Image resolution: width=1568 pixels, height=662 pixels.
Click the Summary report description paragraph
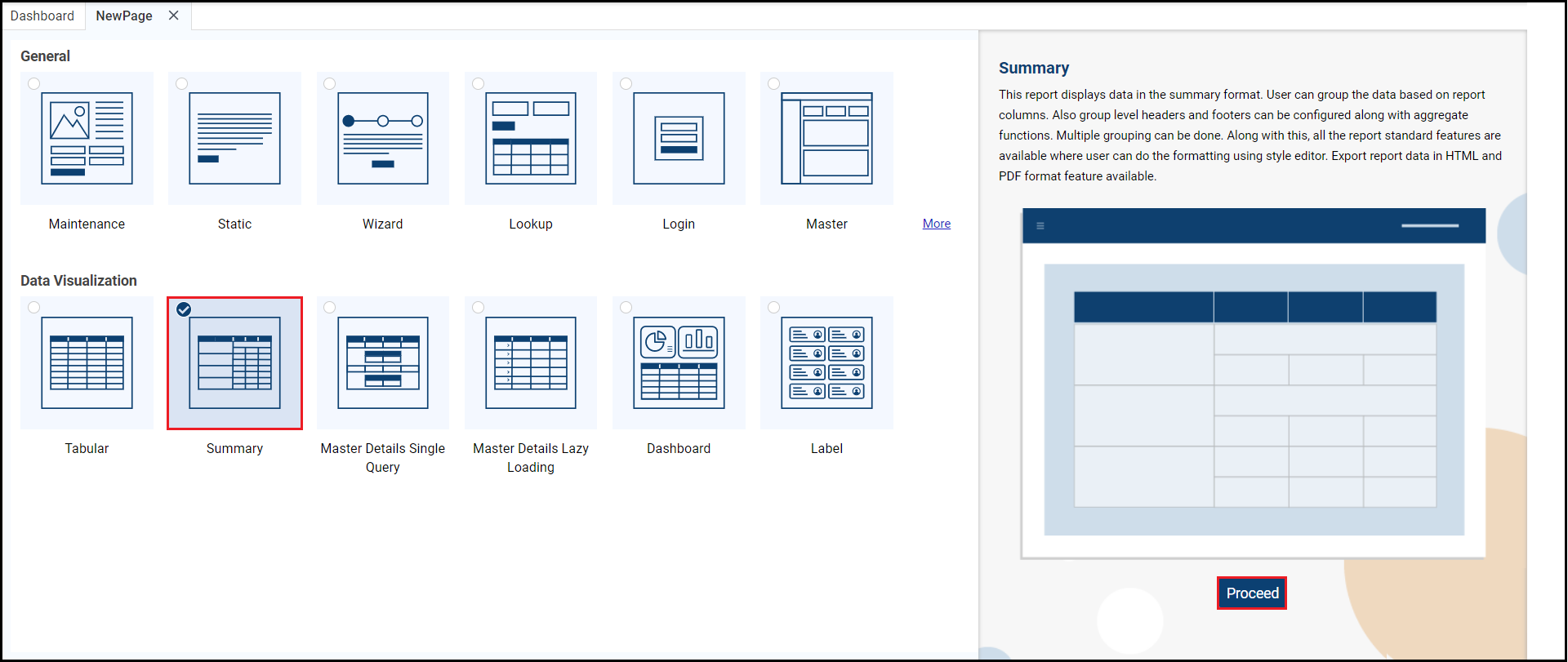1250,136
